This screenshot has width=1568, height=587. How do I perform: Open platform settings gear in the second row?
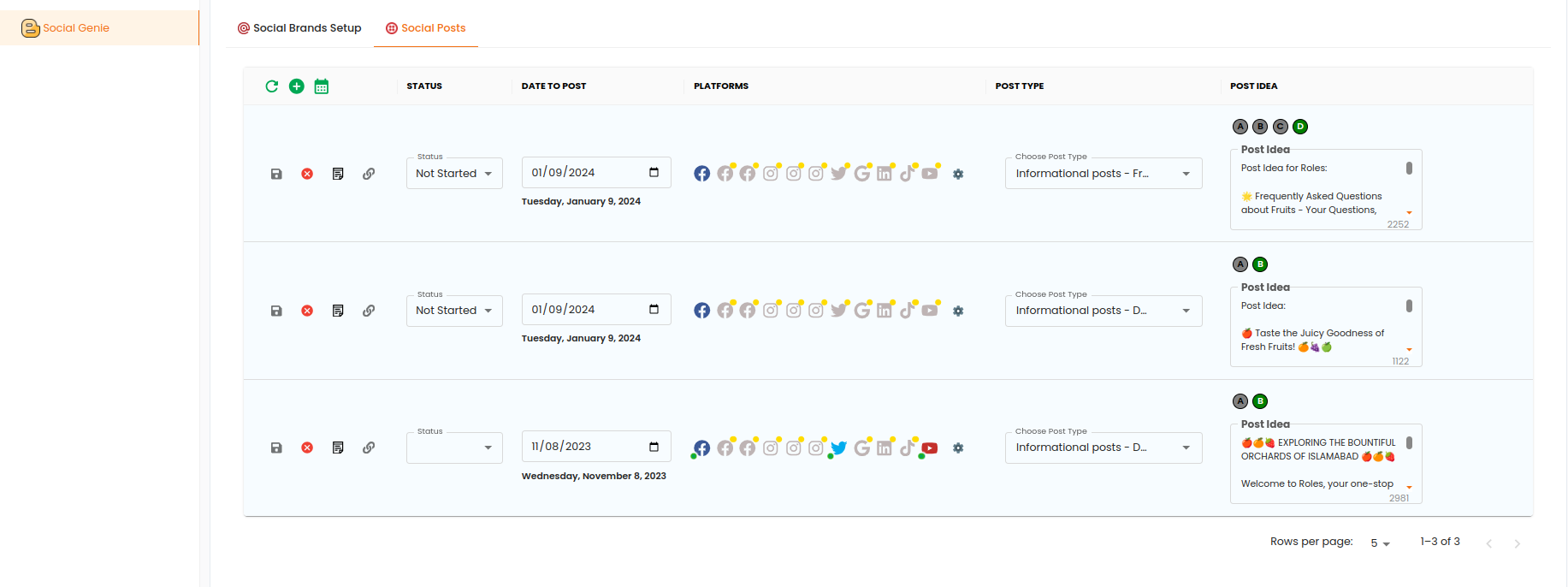pos(958,311)
